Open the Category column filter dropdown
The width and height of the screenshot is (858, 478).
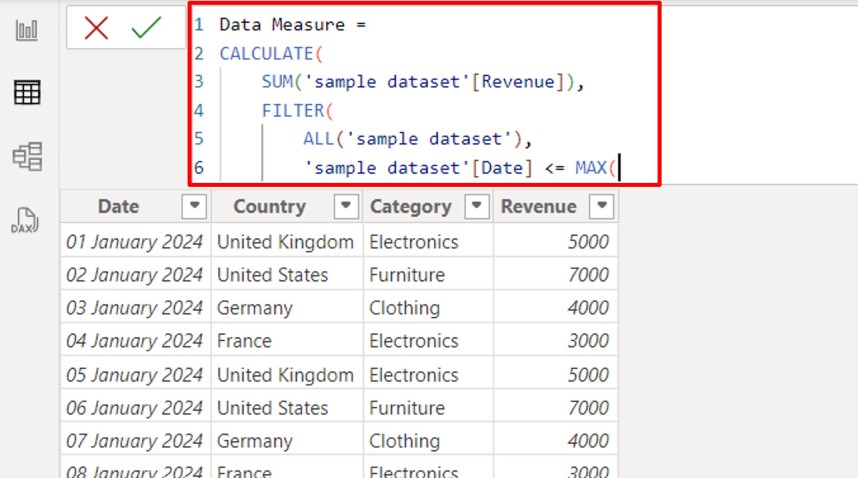477,206
